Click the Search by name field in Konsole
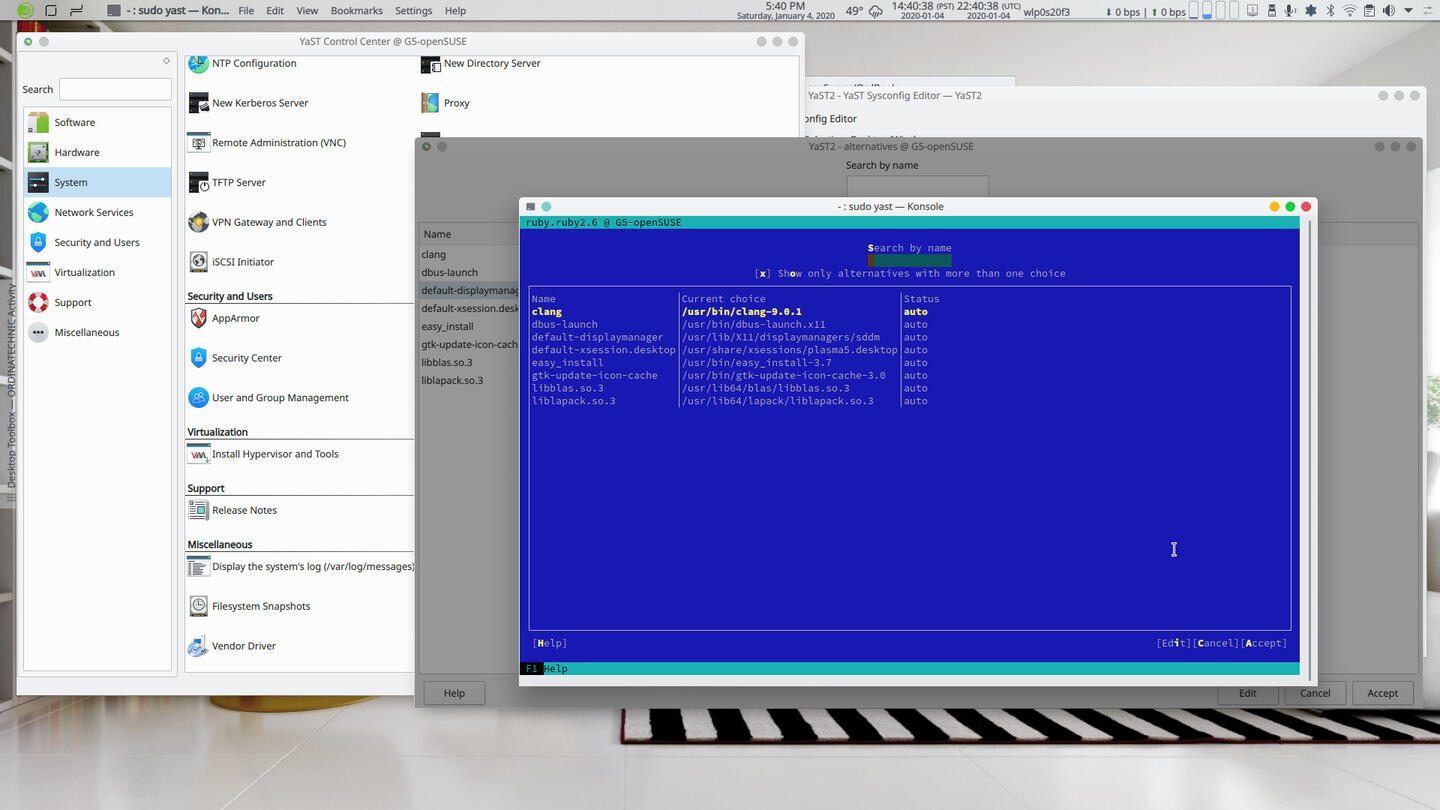Viewport: 1440px width, 810px height. coord(909,260)
